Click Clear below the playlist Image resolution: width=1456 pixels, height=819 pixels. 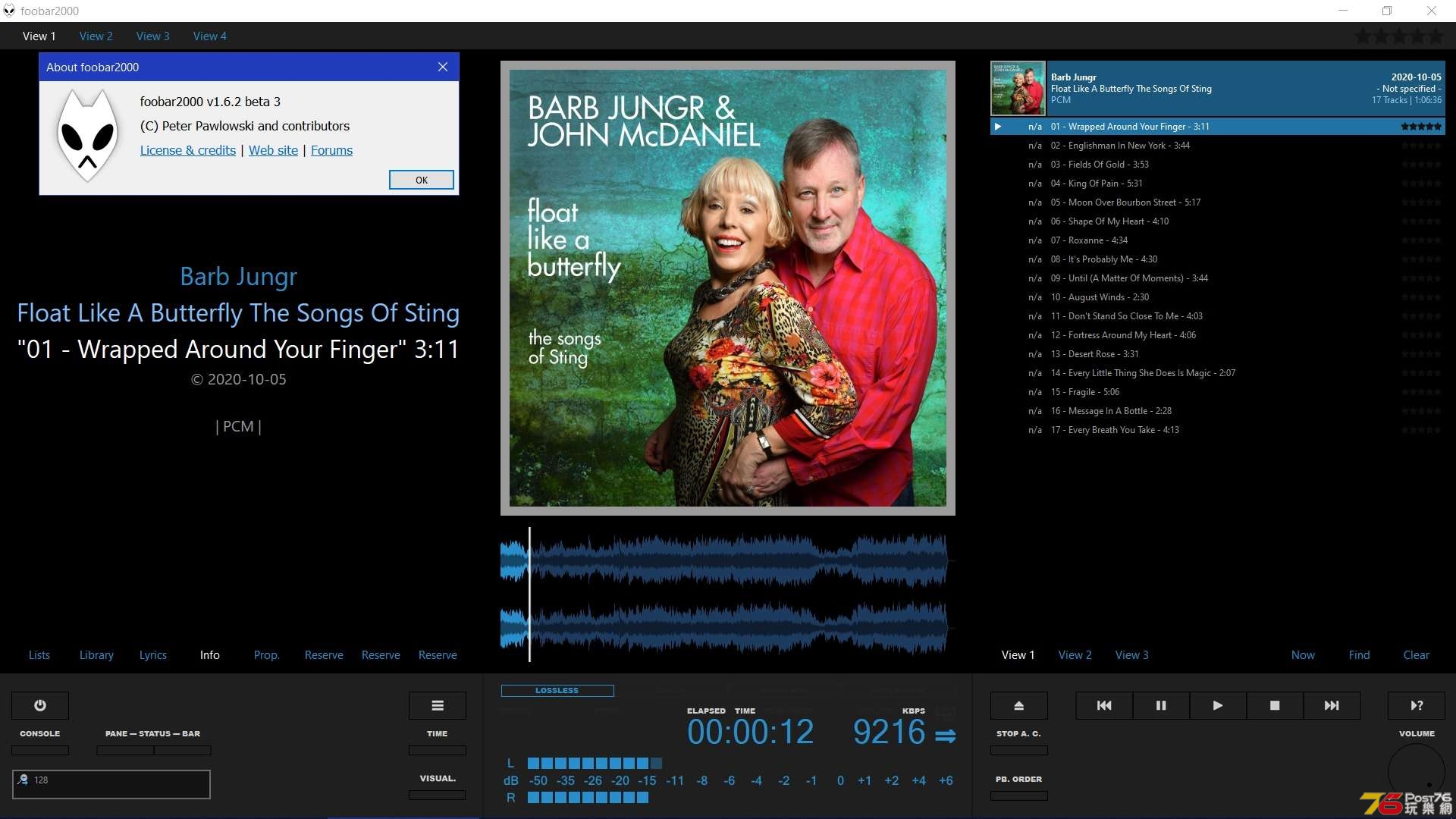pyautogui.click(x=1417, y=654)
